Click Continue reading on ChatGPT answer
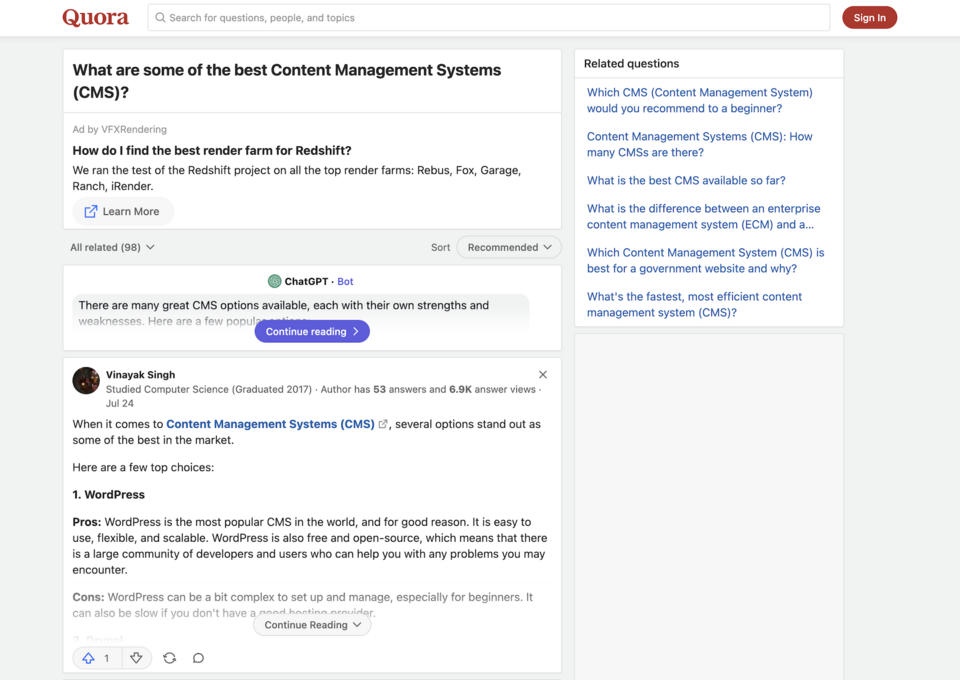Viewport: 960px width, 680px height. click(312, 331)
